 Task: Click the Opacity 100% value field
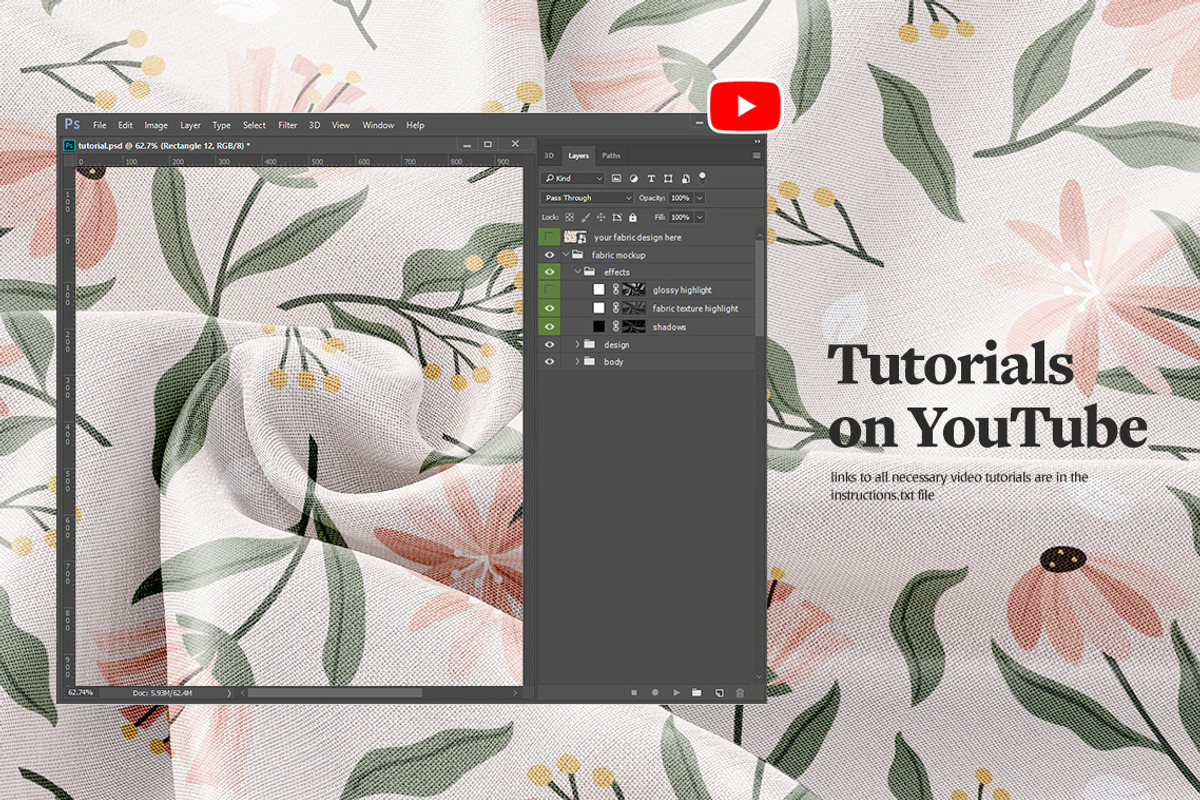pos(681,198)
